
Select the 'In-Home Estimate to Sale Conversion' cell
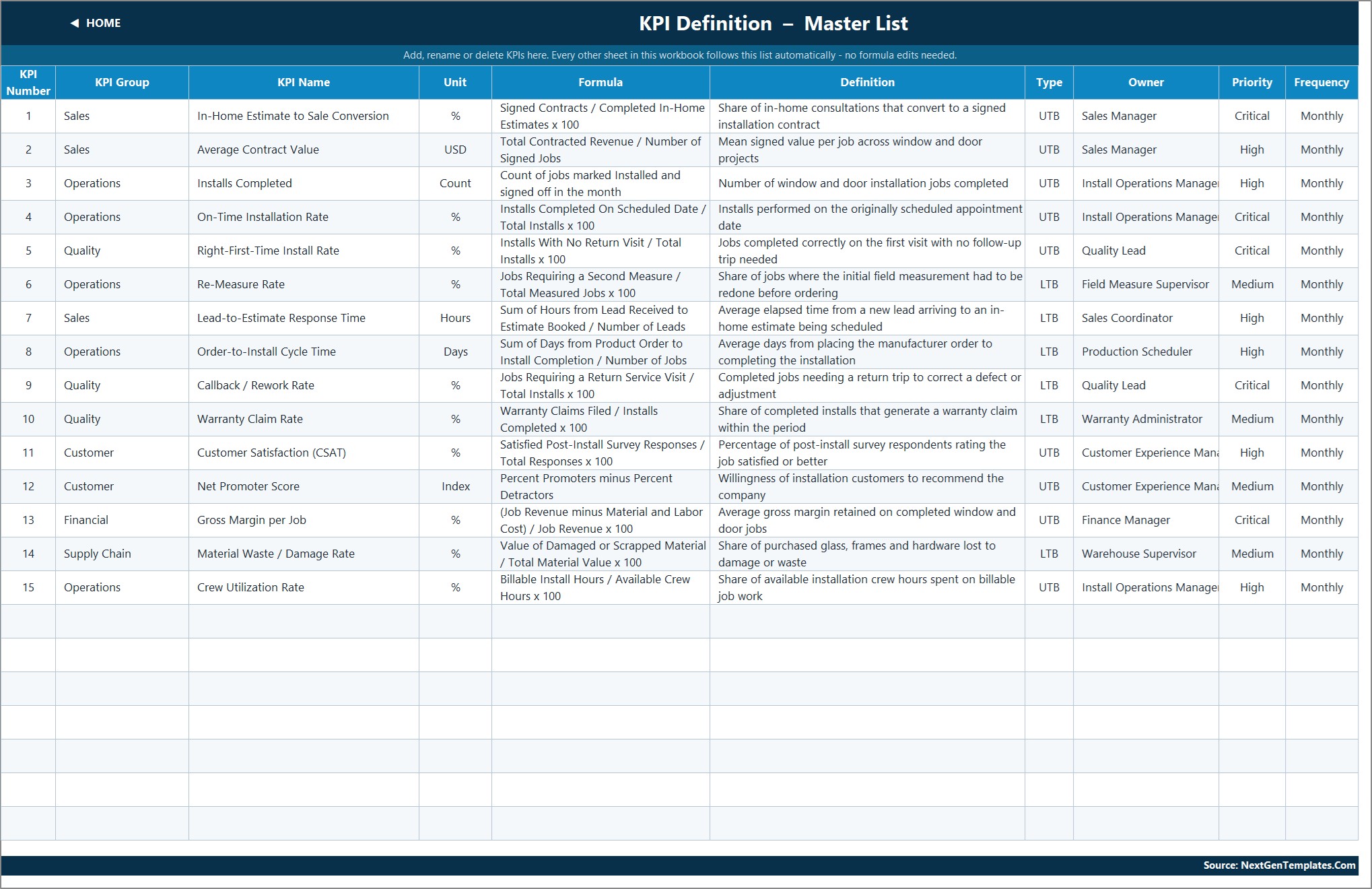304,116
